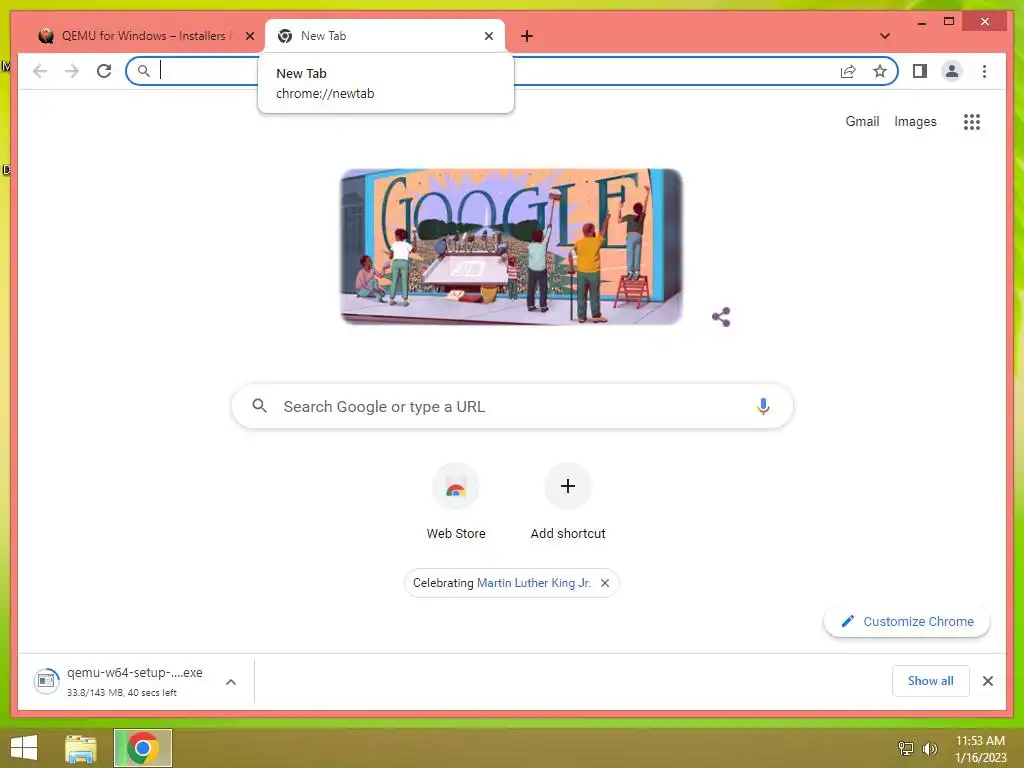The width and height of the screenshot is (1024, 768).
Task: Open the Google apps grid
Action: tap(972, 121)
